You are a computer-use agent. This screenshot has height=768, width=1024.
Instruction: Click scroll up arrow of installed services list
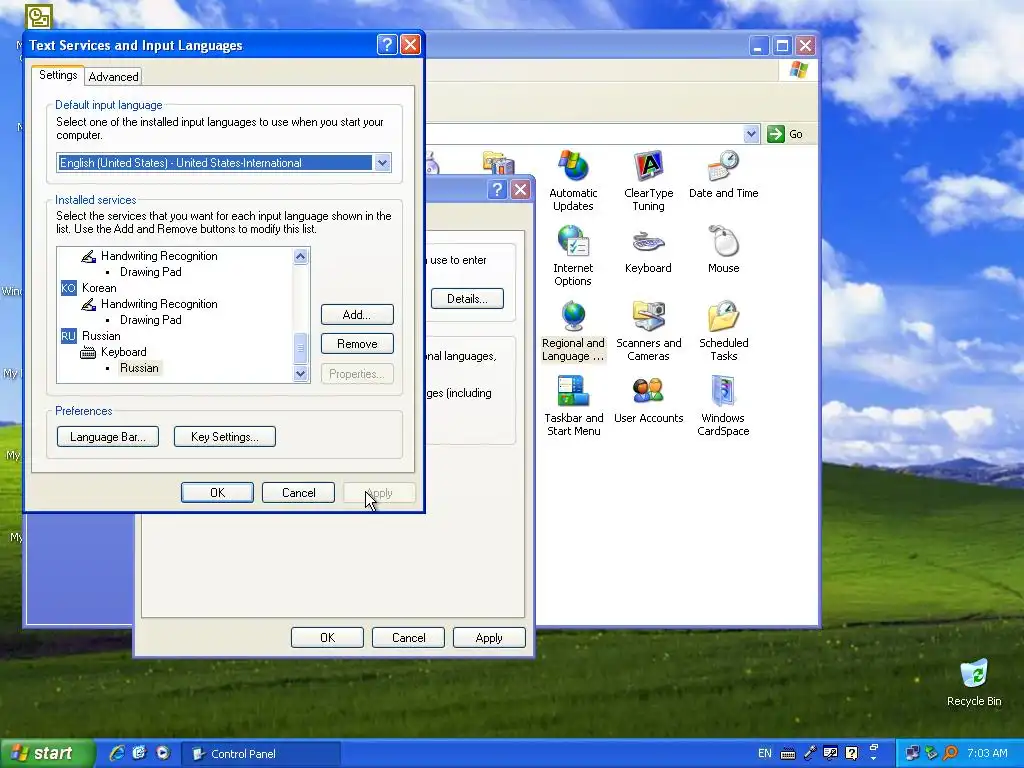300,256
